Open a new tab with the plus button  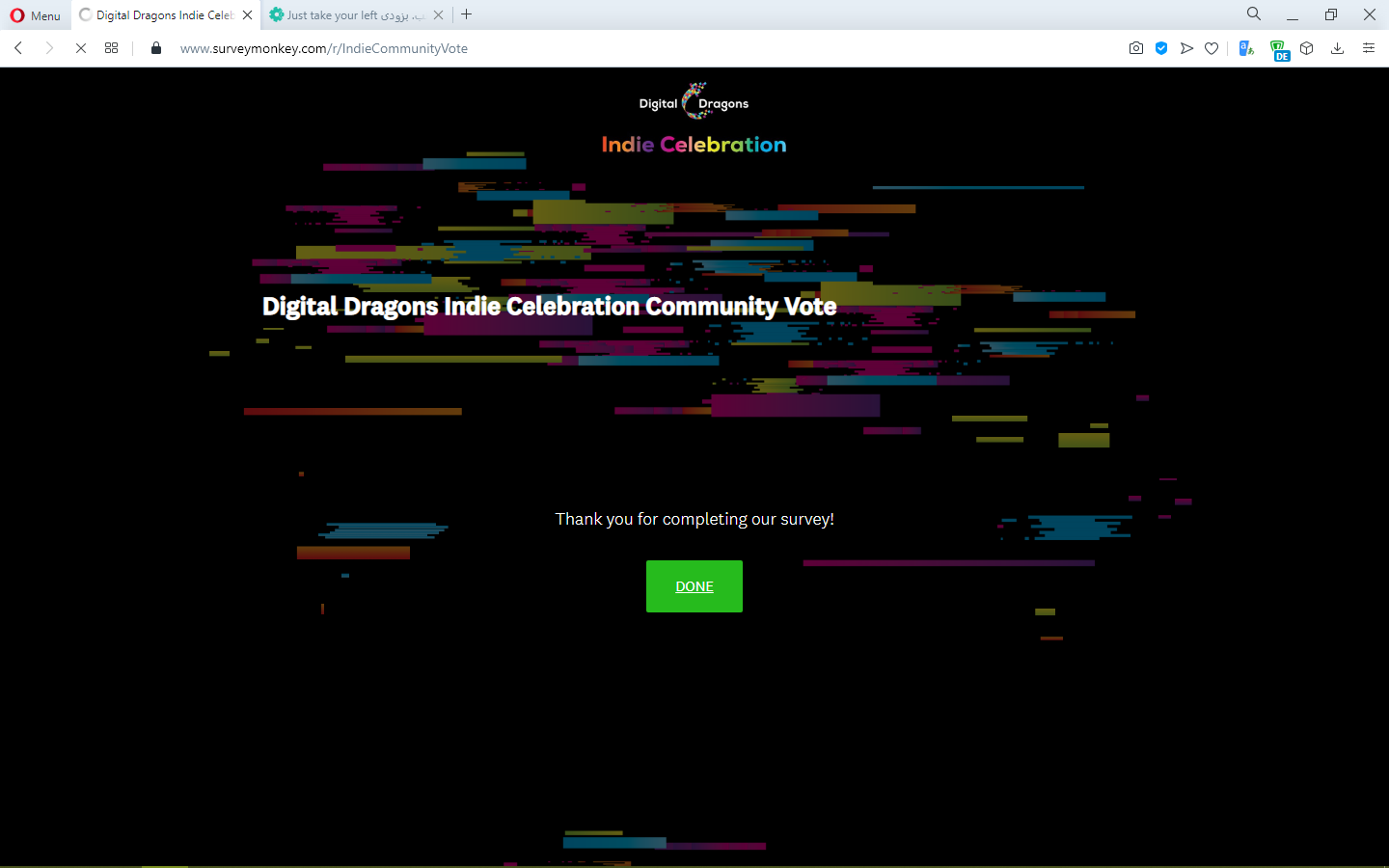[x=467, y=14]
